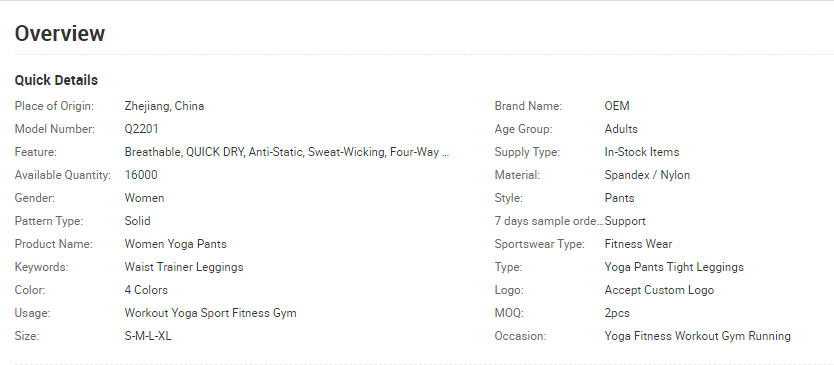Click the Yoga Pants Tight Leggings type value
The width and height of the screenshot is (834, 365).
pos(674,267)
